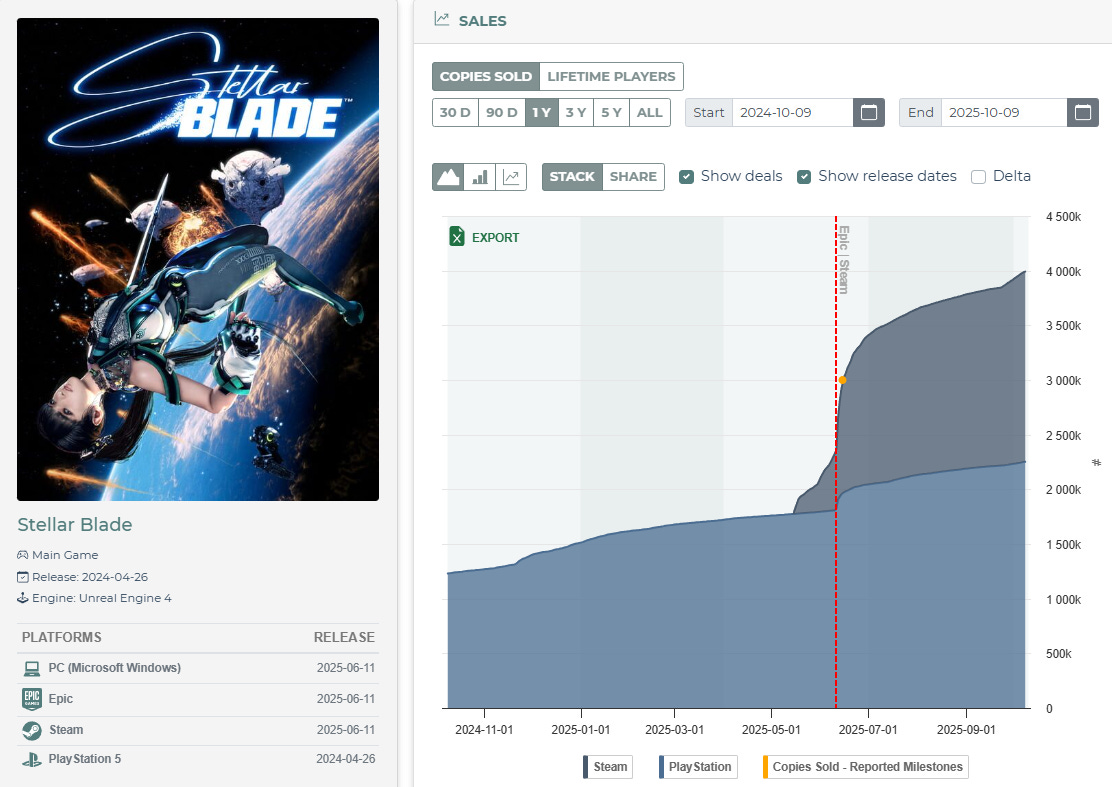Click the Engine: Unreal Engine 4 text
The width and height of the screenshot is (1112, 787).
101,598
